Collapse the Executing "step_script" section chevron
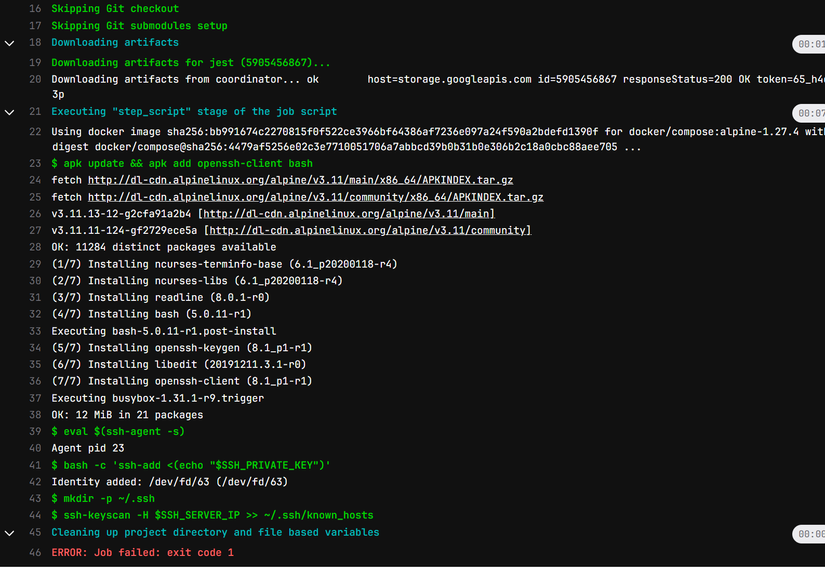The height and width of the screenshot is (570, 825). click(10, 112)
